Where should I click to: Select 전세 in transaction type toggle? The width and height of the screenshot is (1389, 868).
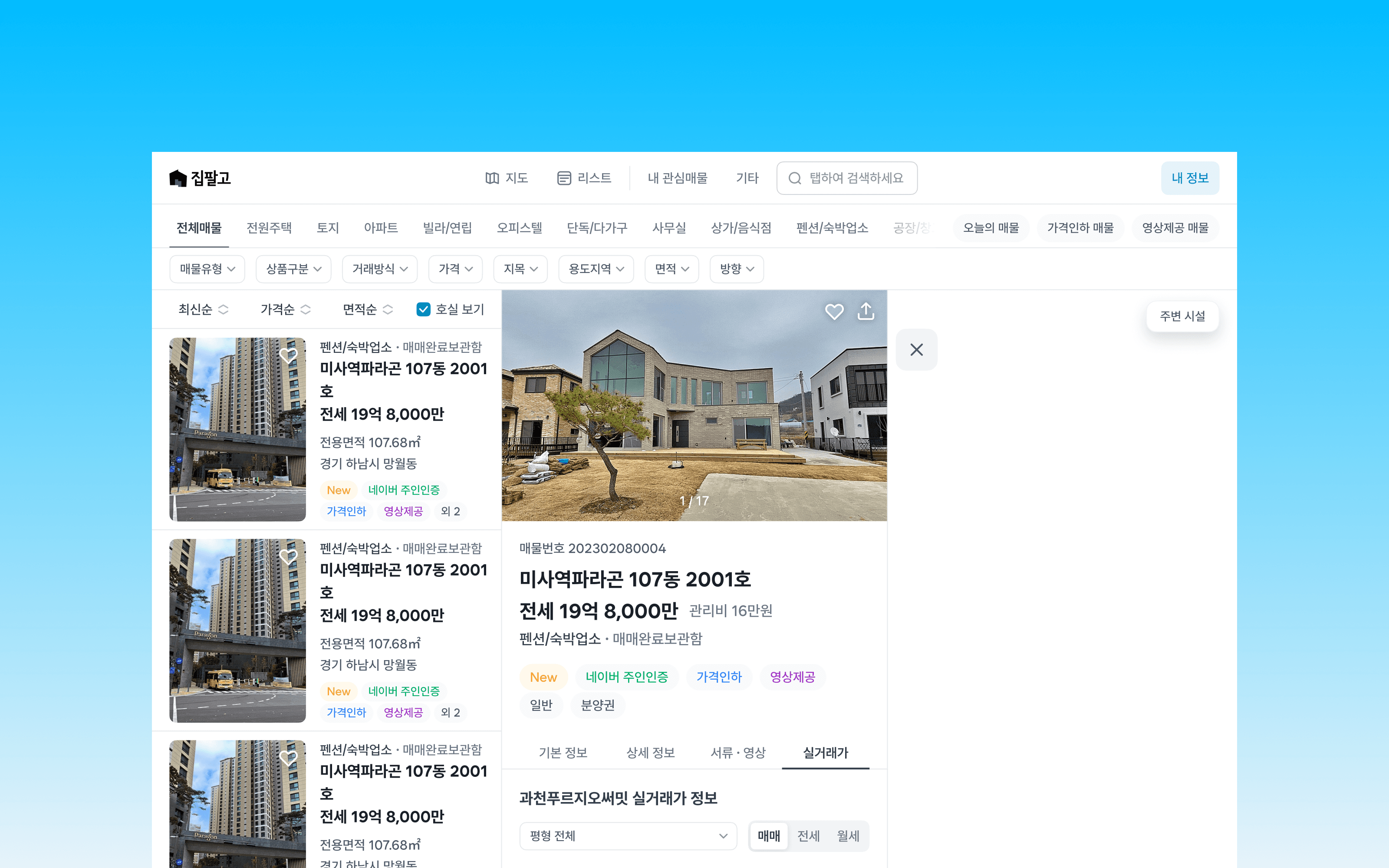[808, 836]
